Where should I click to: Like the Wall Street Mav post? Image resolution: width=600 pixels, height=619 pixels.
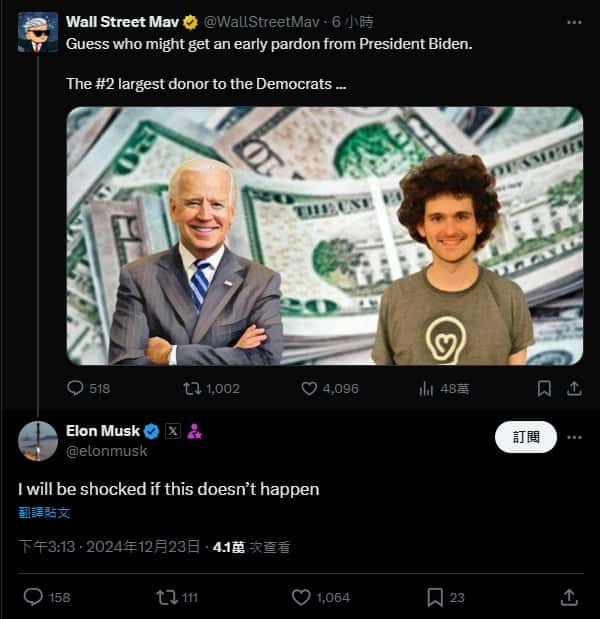pos(311,388)
